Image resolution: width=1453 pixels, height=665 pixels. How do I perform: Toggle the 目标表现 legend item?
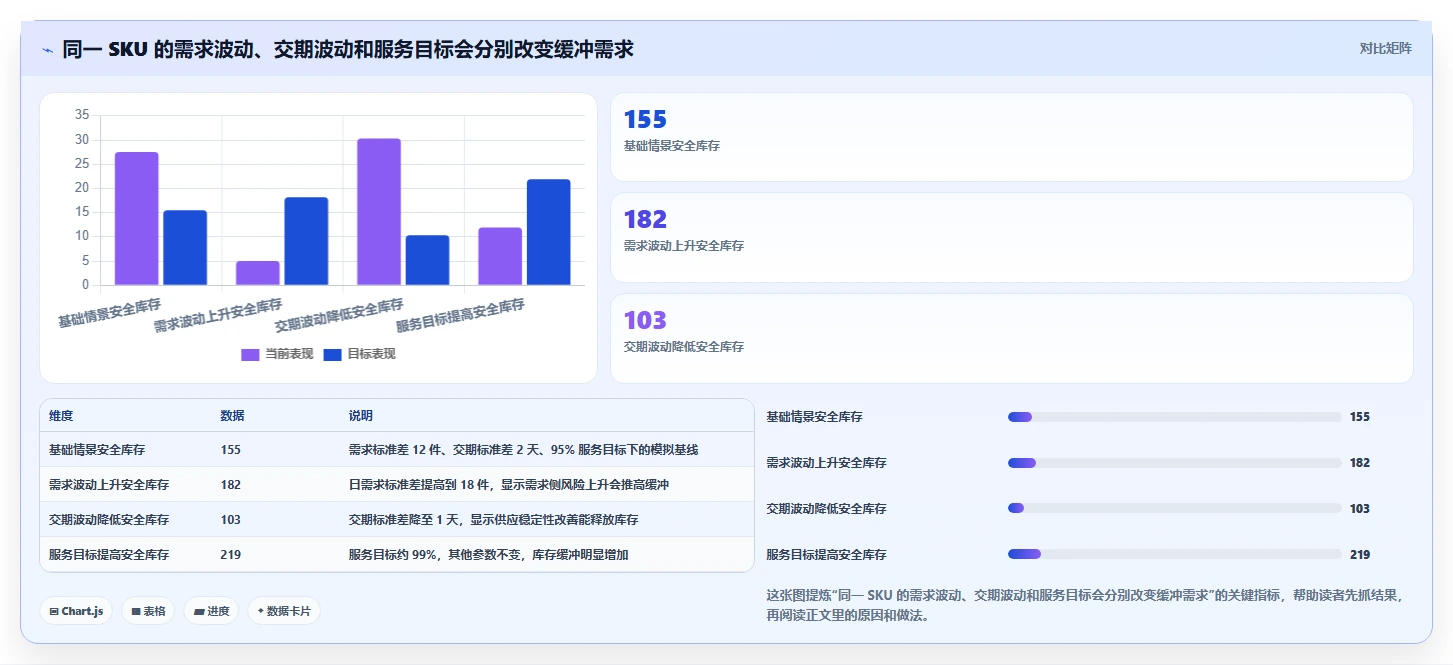click(360, 354)
